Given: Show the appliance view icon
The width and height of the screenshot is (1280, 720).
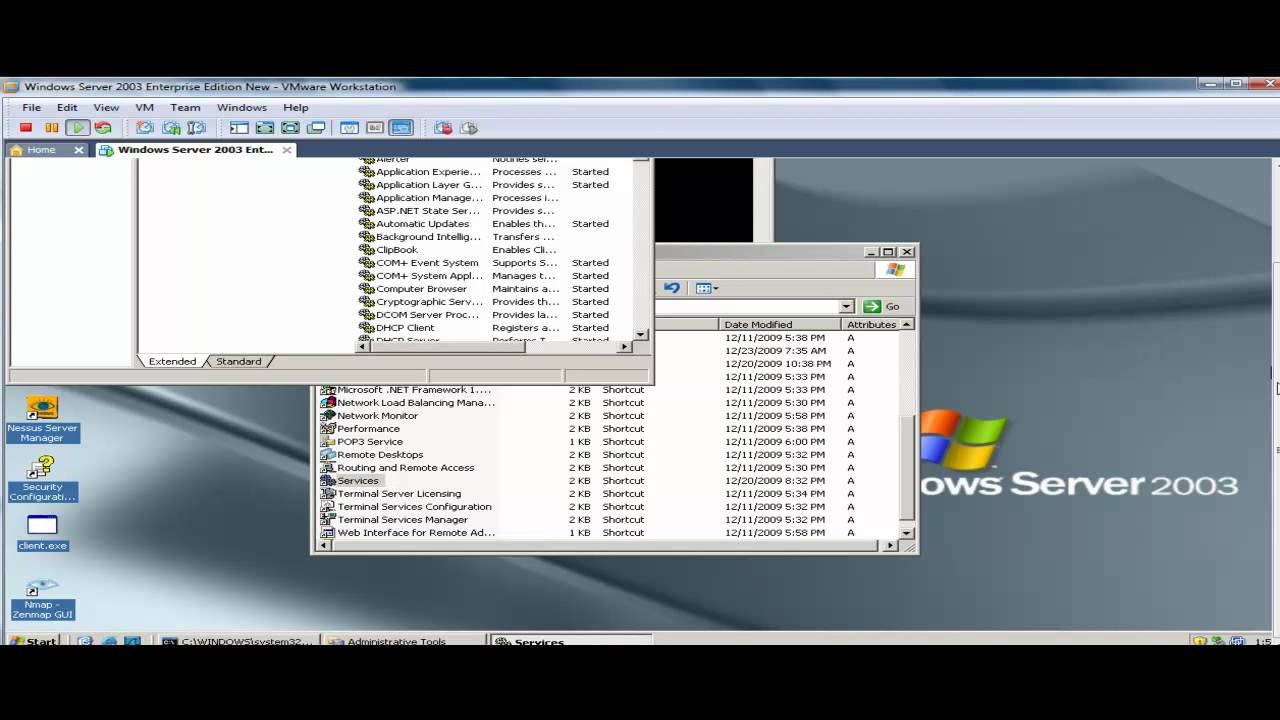Looking at the screenshot, I should [375, 128].
